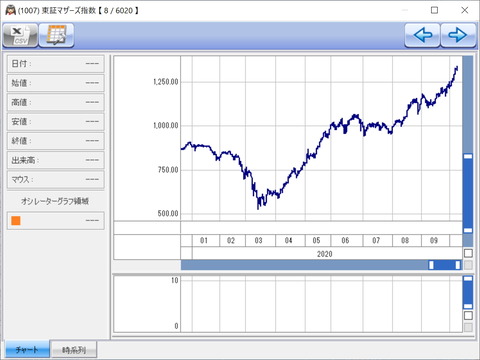Select the 日付 field

[56, 64]
